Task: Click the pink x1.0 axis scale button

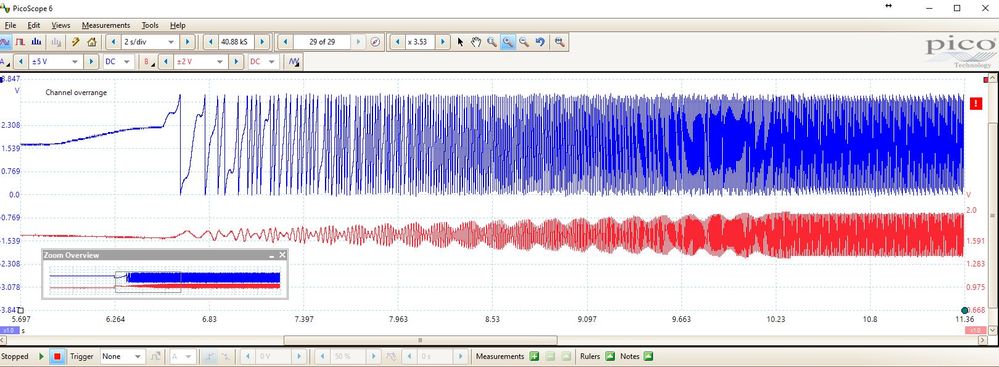Action: (975, 330)
